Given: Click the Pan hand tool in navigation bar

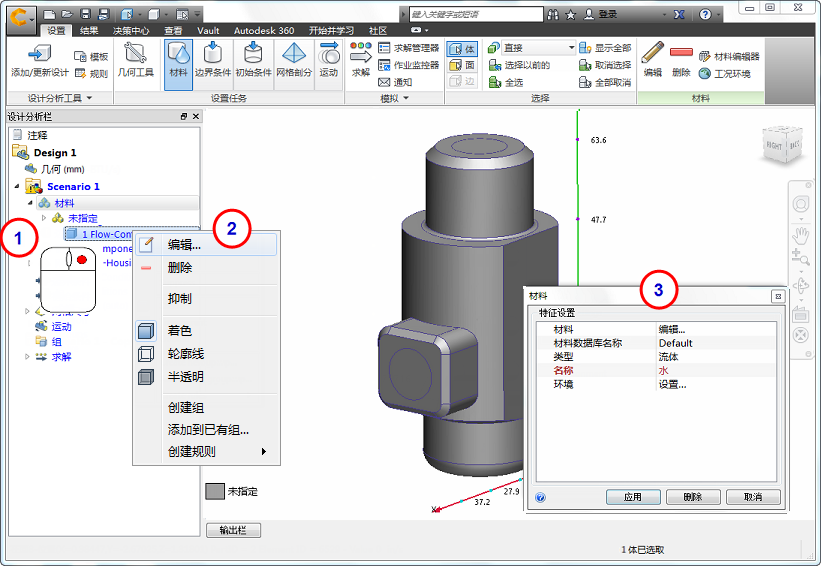Looking at the screenshot, I should (801, 235).
